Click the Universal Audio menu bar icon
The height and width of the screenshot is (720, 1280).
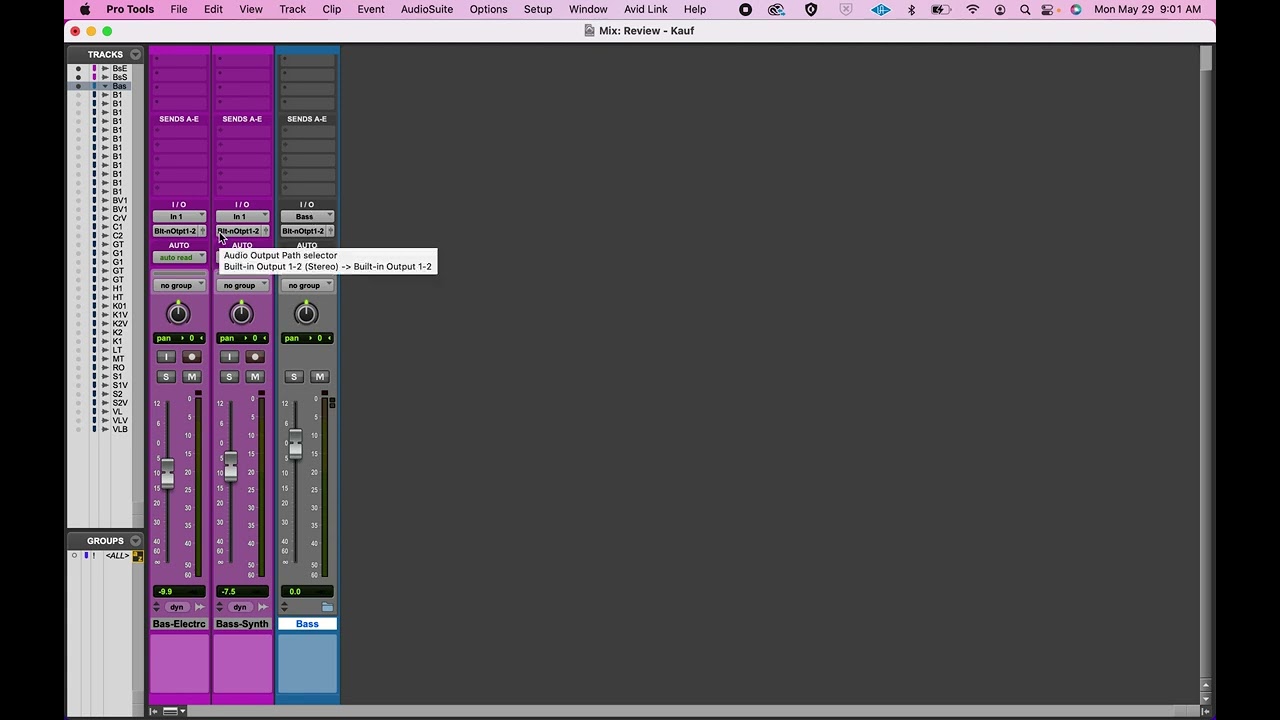[x=881, y=9]
